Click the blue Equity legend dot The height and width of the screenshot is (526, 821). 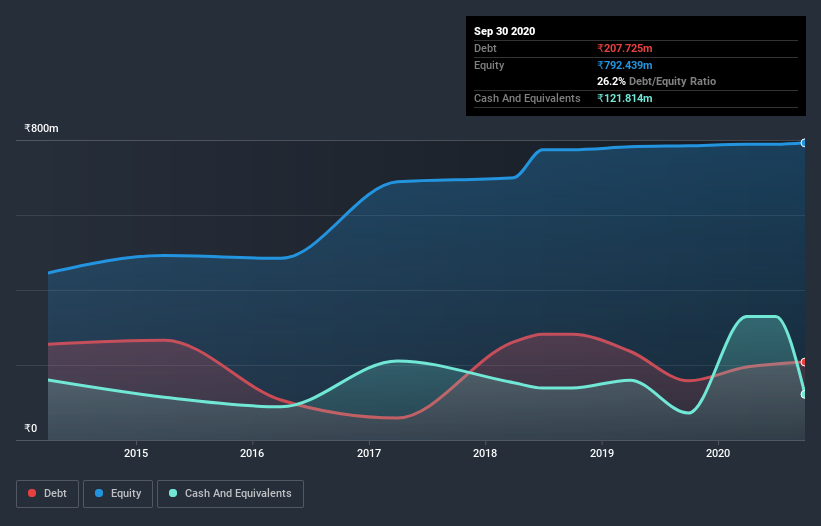tap(99, 493)
